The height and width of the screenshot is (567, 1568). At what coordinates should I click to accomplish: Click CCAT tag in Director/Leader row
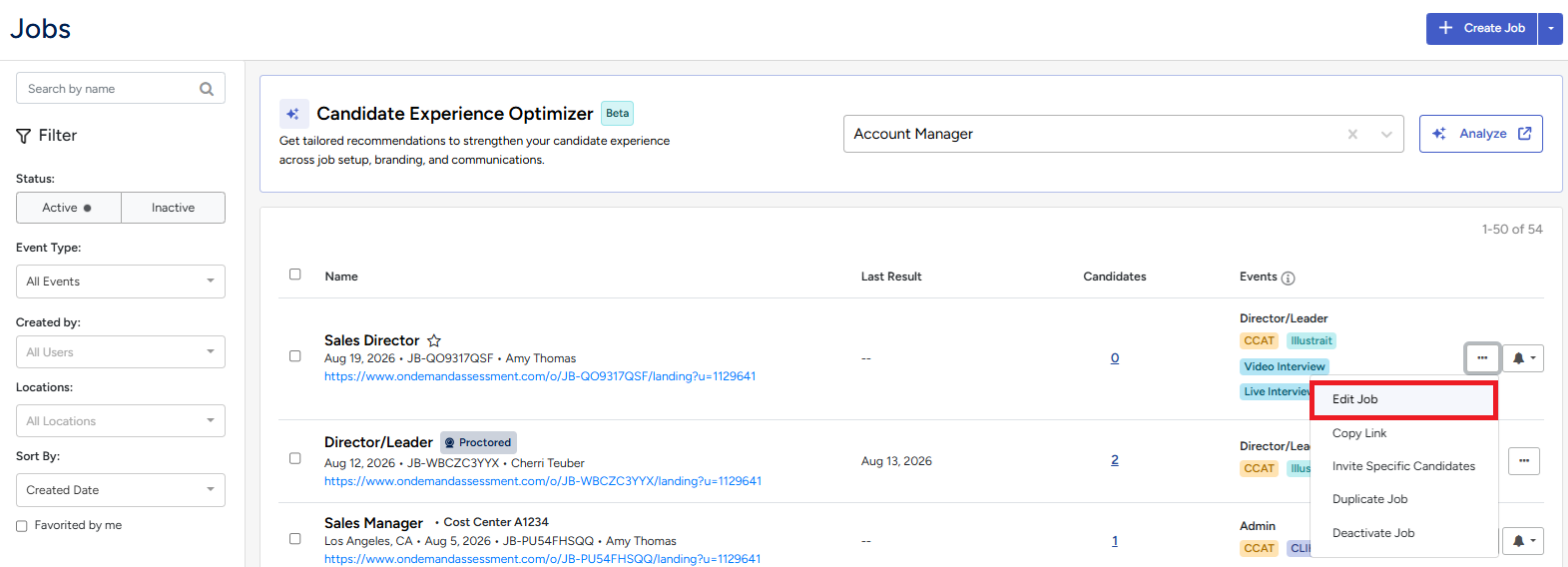(x=1259, y=468)
